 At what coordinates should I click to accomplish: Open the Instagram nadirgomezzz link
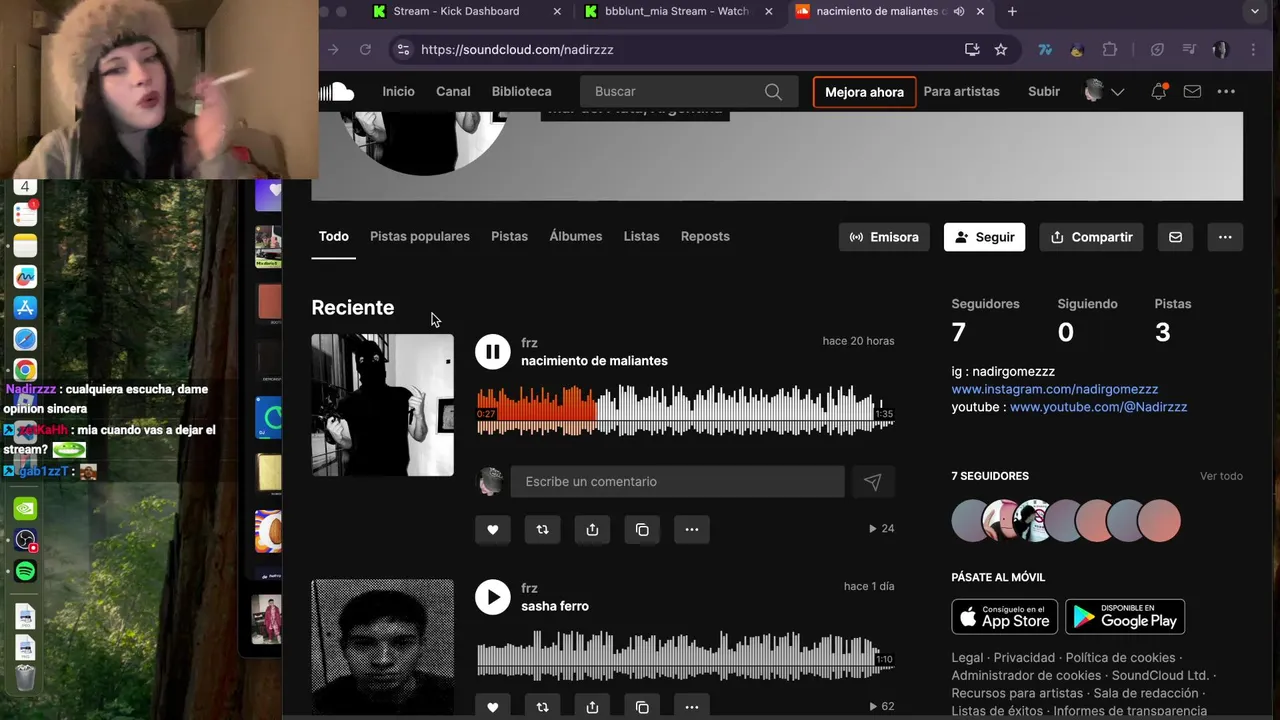[x=1054, y=389]
